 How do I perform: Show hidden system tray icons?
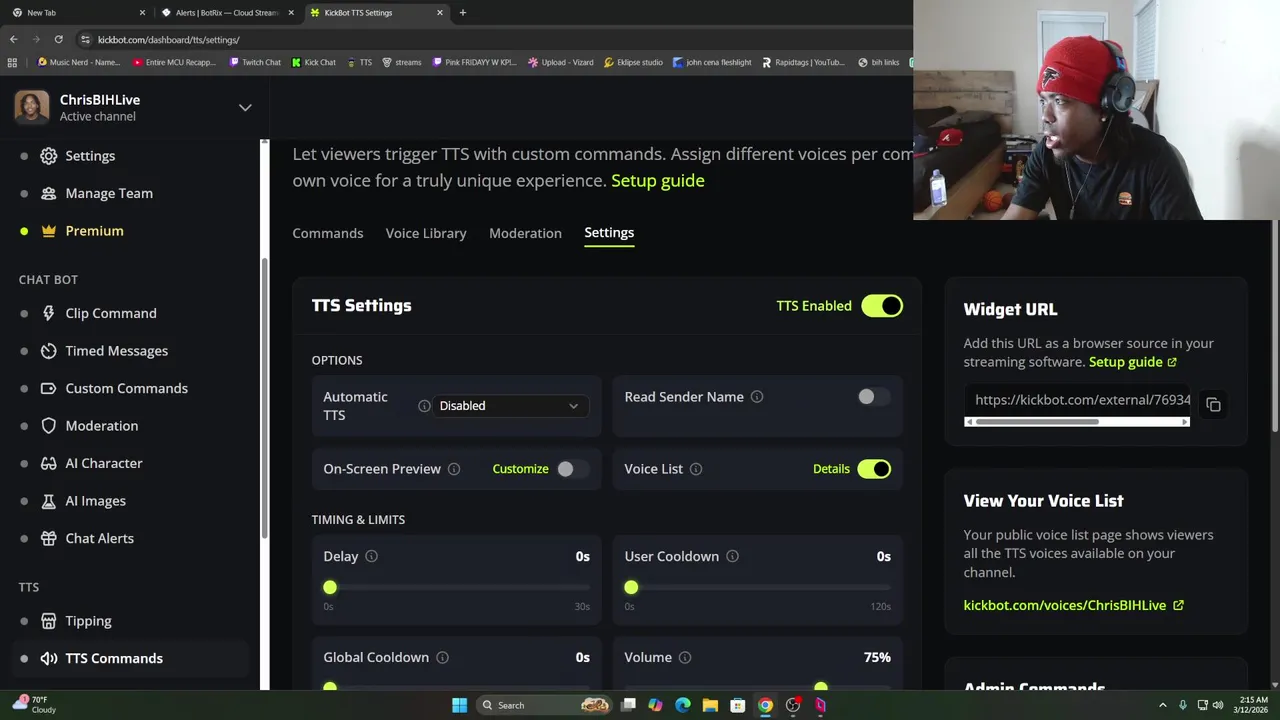(x=1163, y=705)
